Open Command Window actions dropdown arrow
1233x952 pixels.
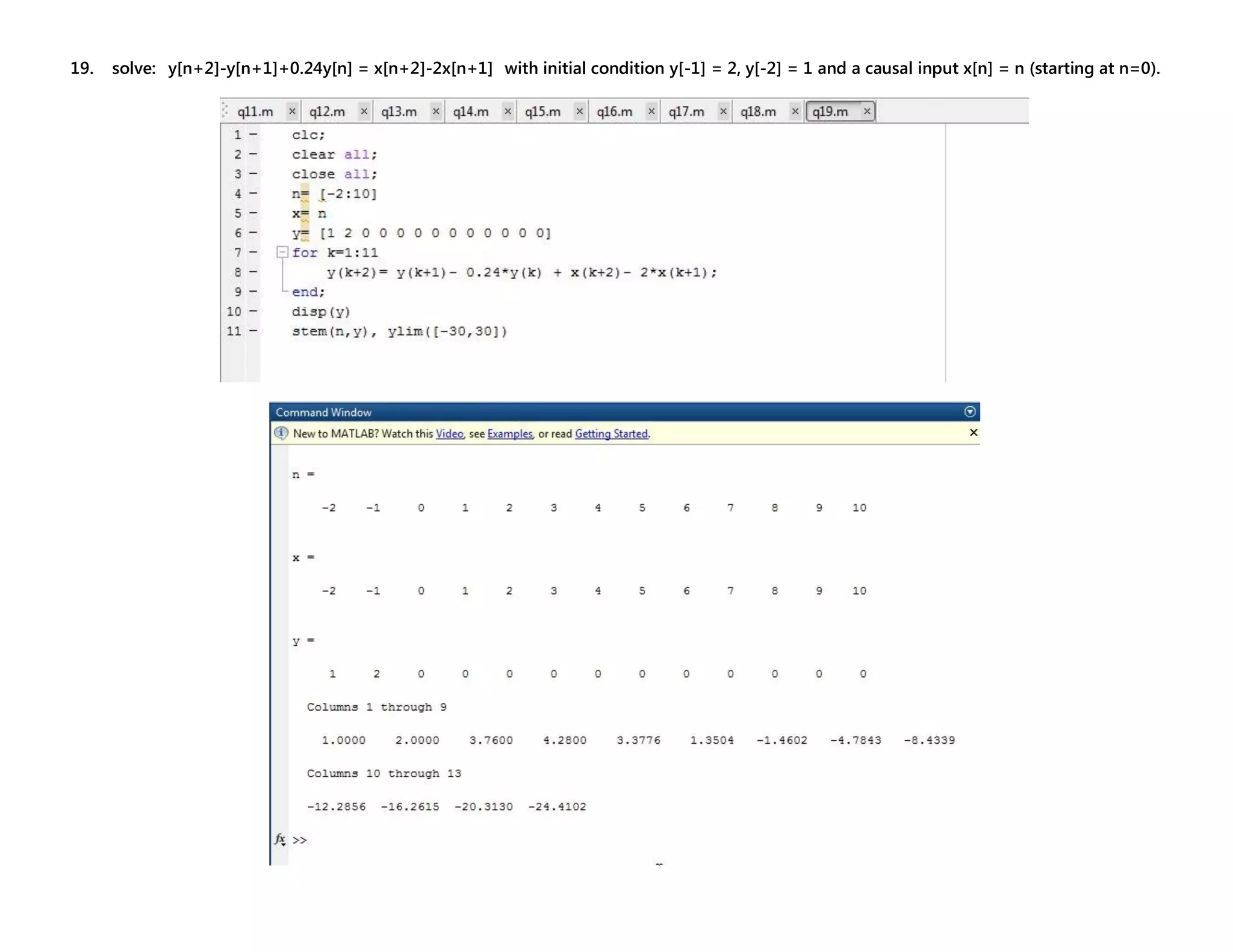pyautogui.click(x=969, y=412)
